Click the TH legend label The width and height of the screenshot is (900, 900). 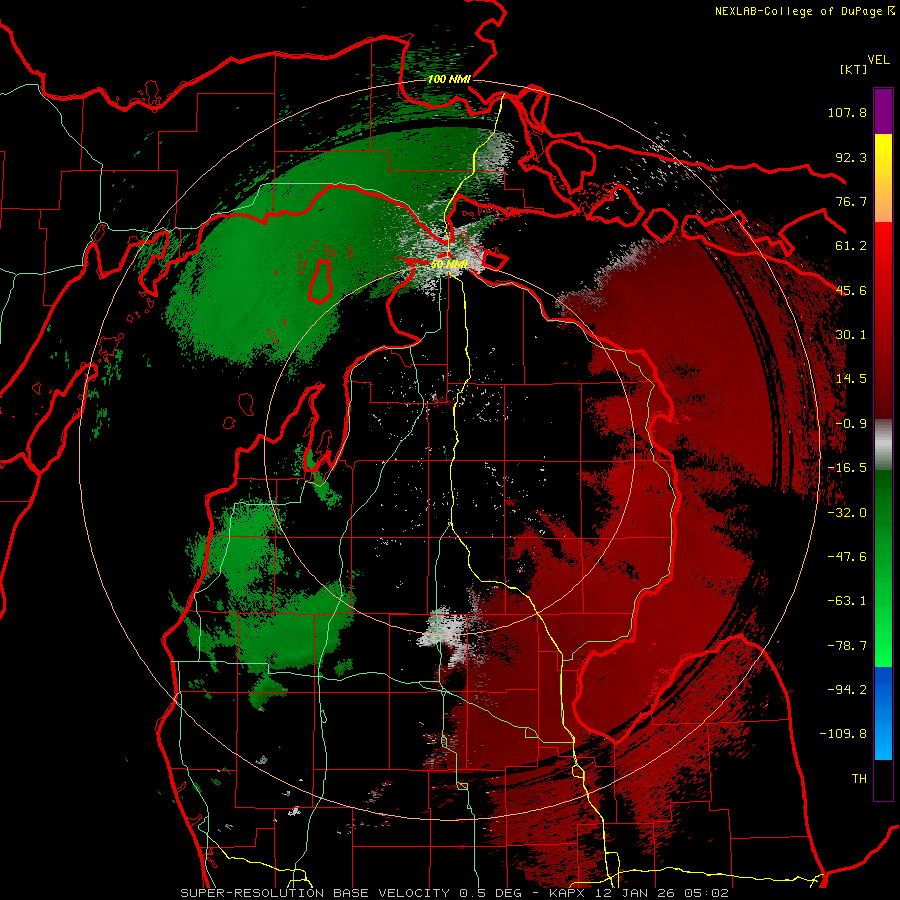(x=859, y=779)
